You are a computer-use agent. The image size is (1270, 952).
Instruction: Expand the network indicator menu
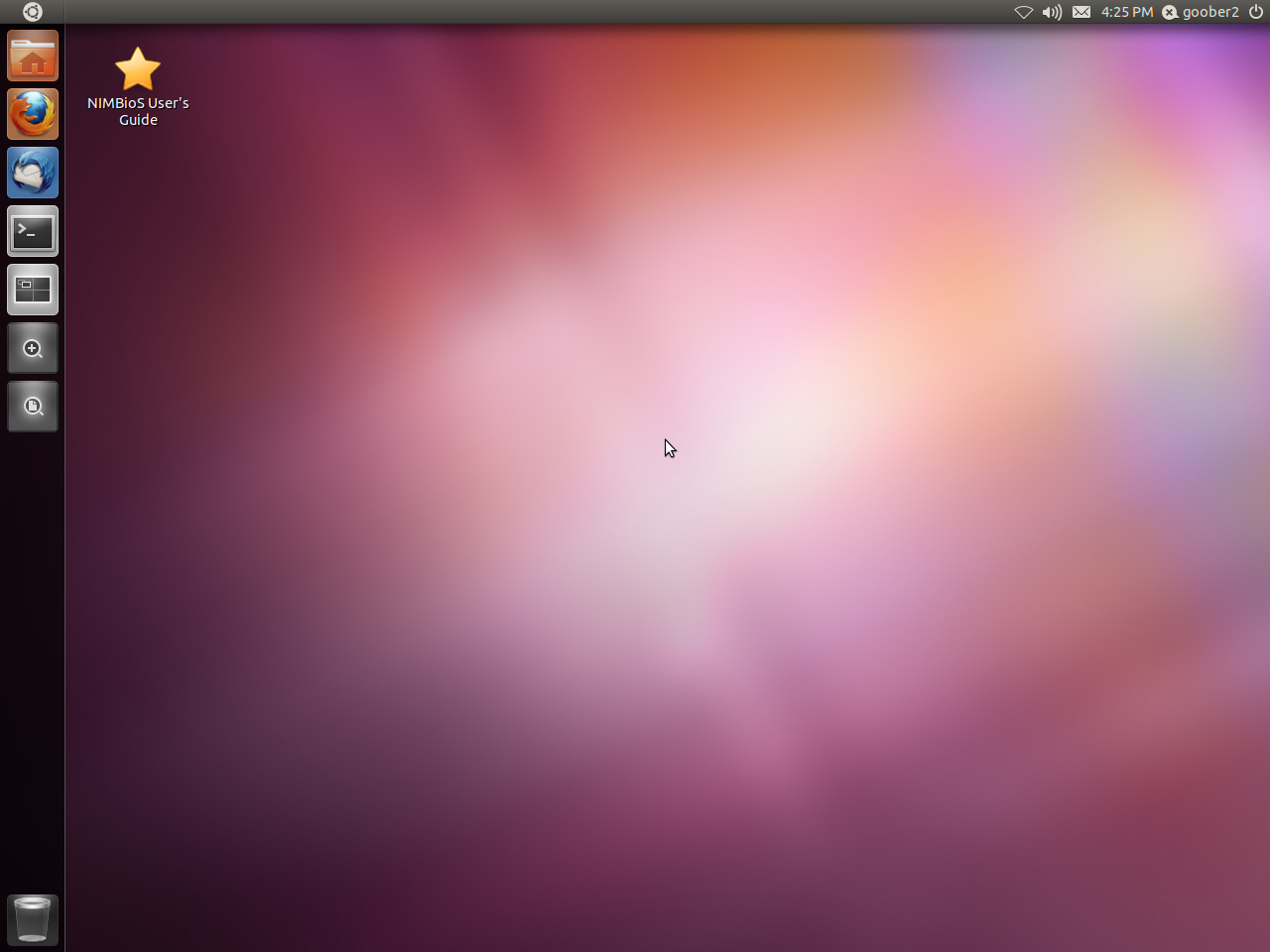point(1023,12)
